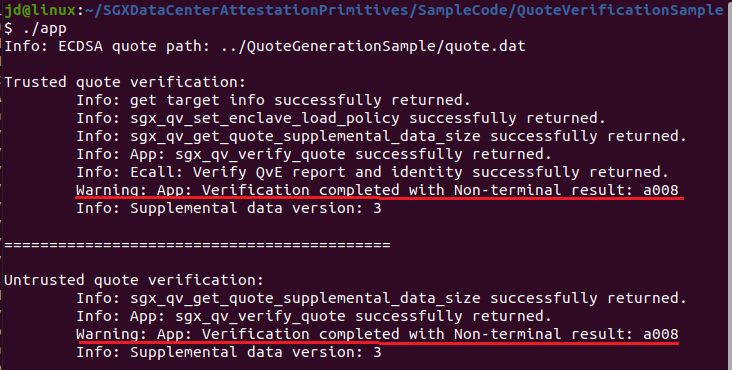This screenshot has width=732, height=370.
Task: Click the last Supplemental data version line
Action: pos(229,352)
